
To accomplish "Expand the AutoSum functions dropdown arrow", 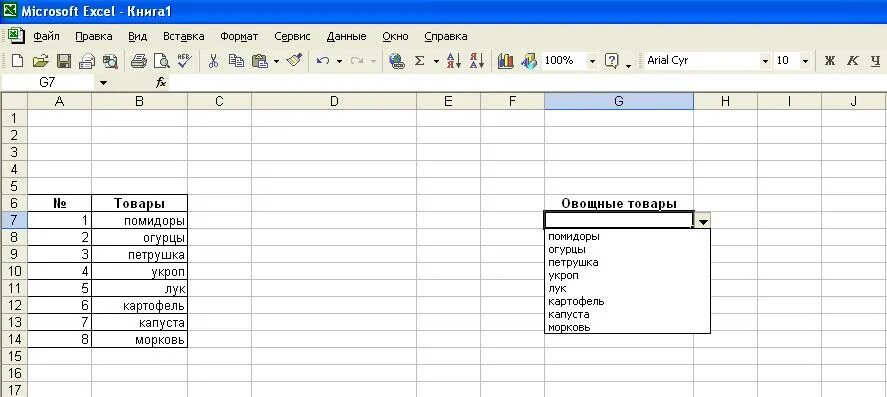I will point(436,61).
